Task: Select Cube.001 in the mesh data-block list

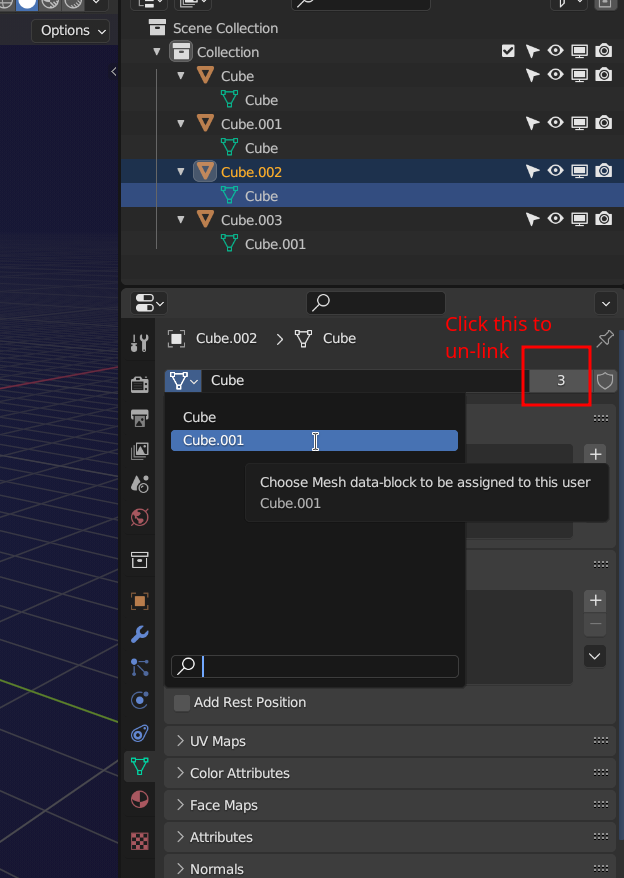Action: pyautogui.click(x=314, y=440)
